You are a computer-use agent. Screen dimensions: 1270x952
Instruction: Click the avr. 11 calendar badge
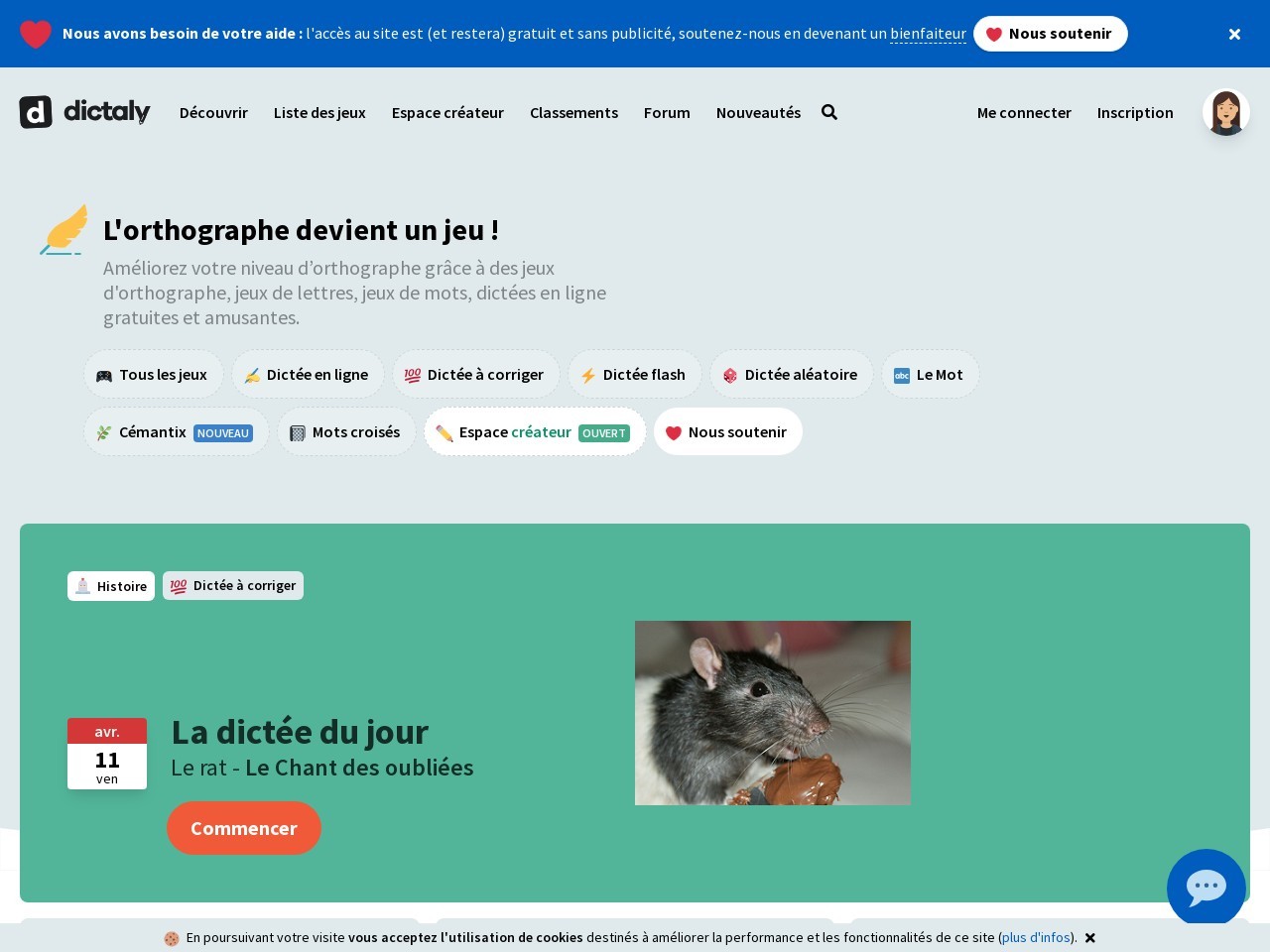[x=107, y=754]
